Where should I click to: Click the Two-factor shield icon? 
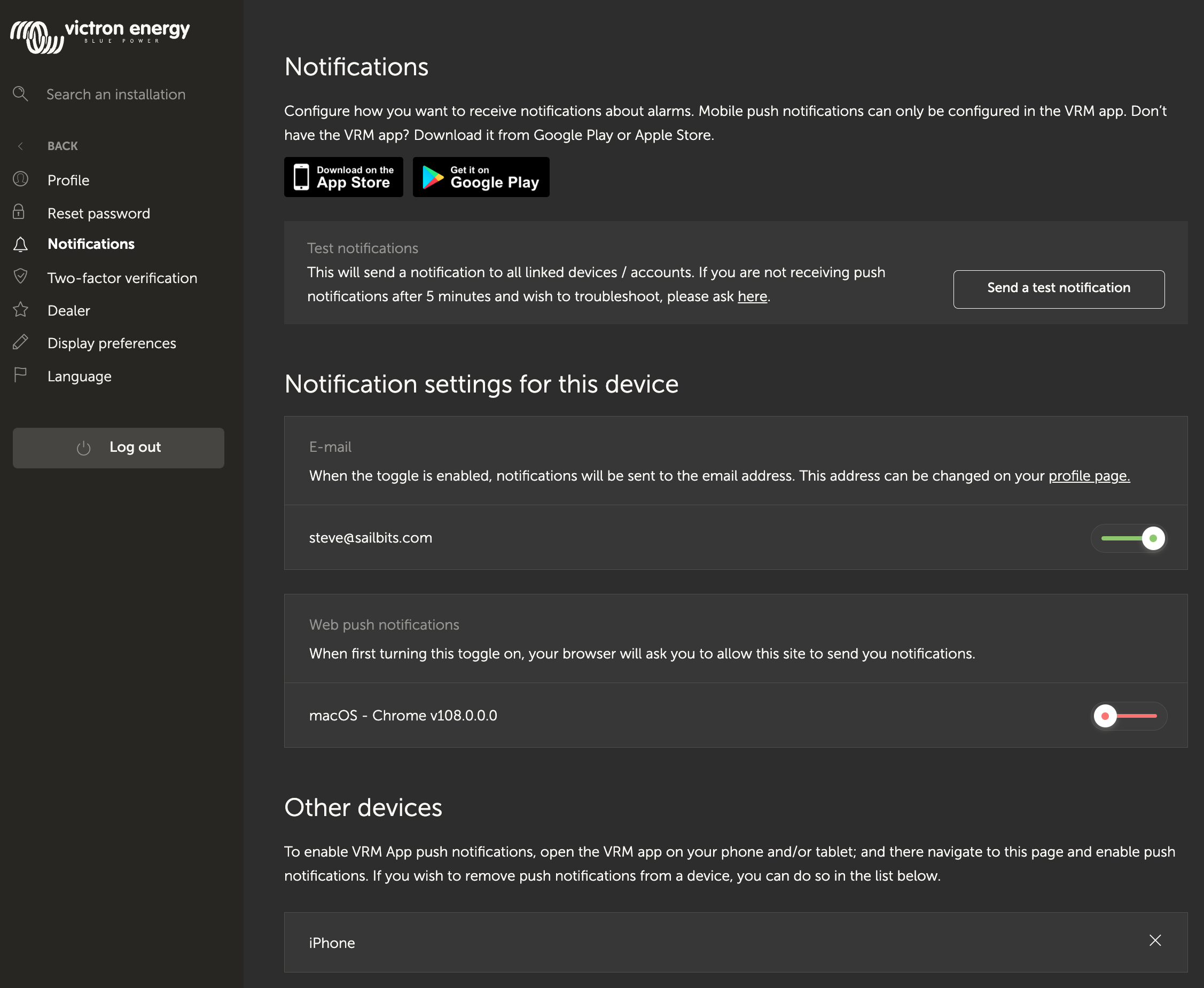20,277
